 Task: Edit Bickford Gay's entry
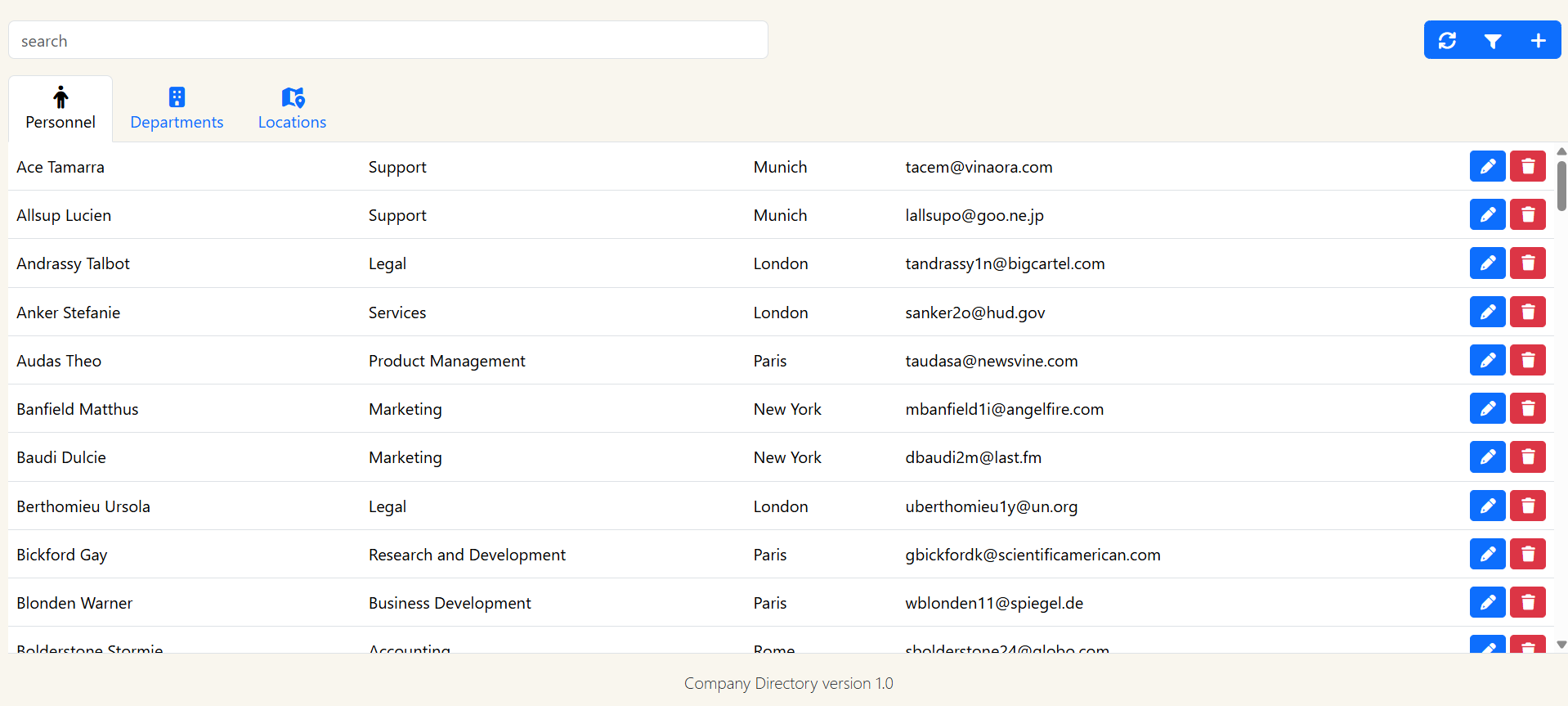tap(1487, 554)
